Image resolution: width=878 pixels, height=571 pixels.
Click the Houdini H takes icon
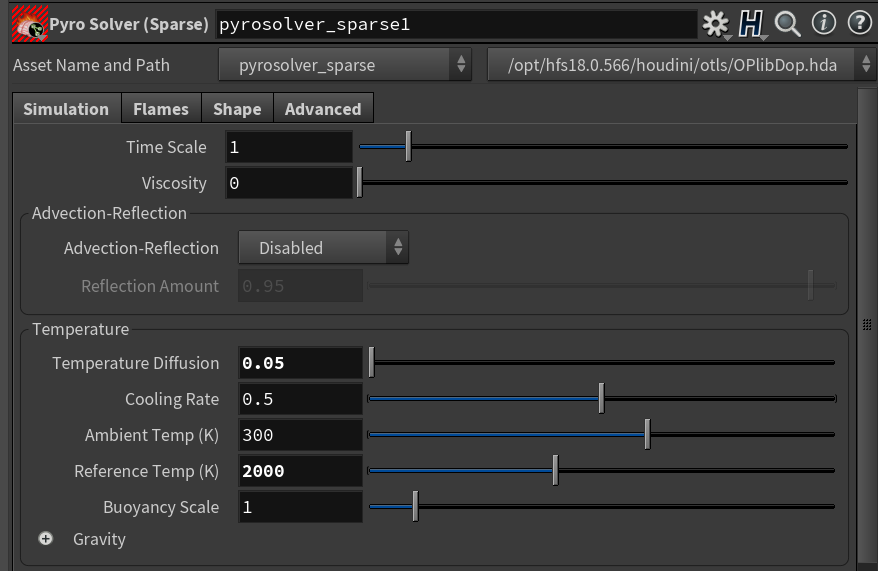[750, 24]
